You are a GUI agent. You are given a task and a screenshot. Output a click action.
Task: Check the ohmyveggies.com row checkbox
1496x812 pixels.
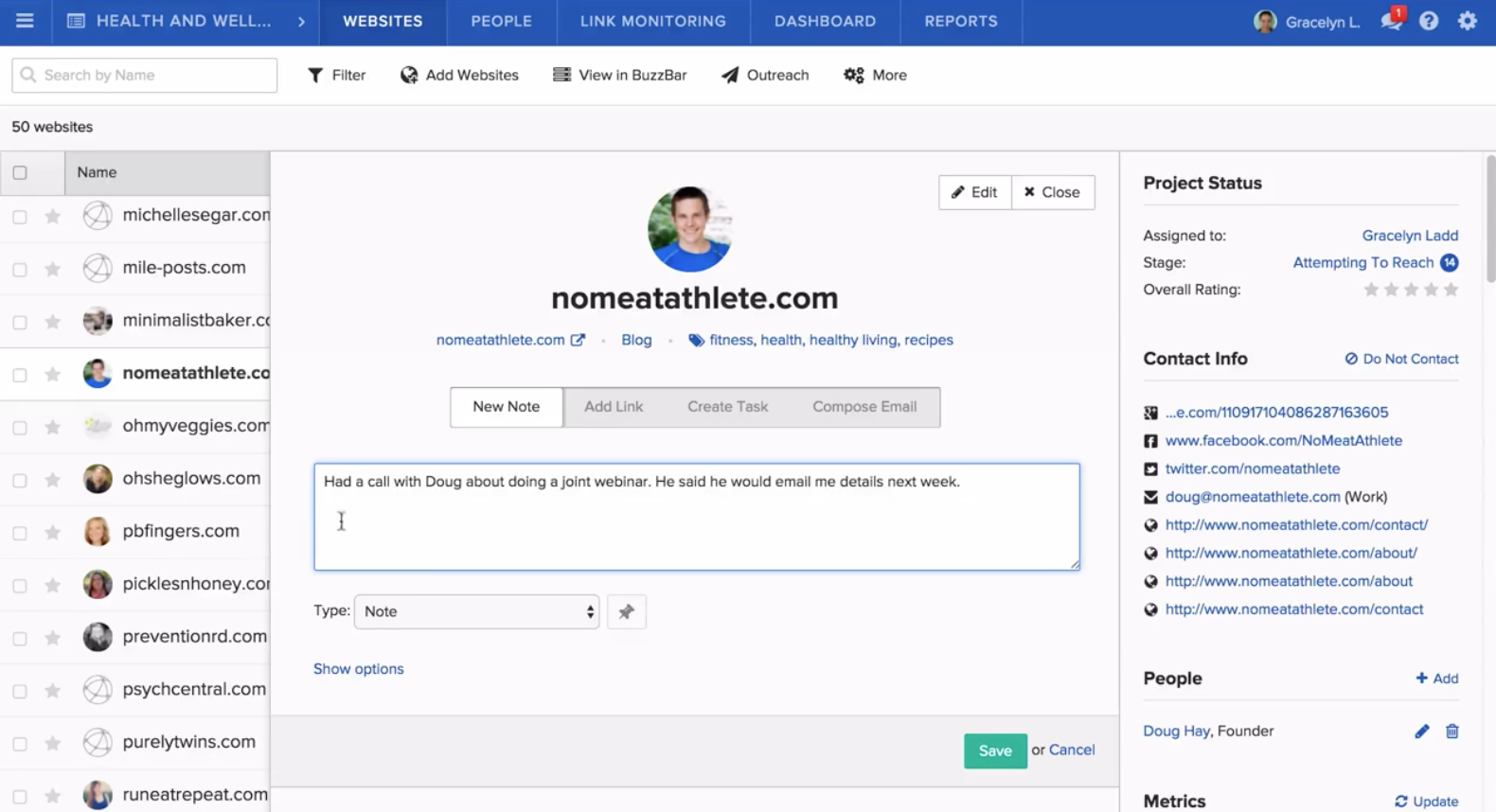[x=20, y=428]
